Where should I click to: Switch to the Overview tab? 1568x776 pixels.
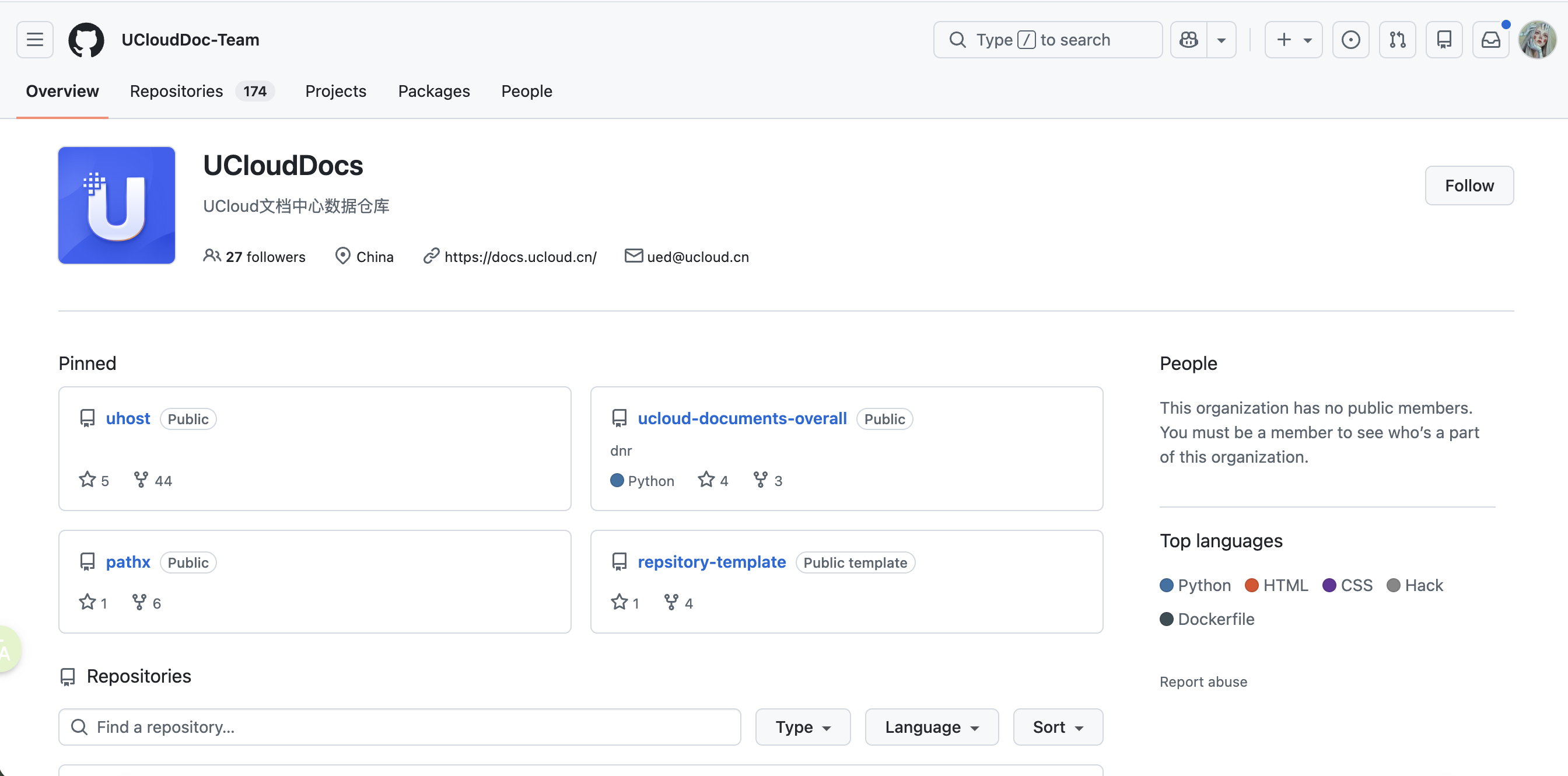tap(62, 91)
